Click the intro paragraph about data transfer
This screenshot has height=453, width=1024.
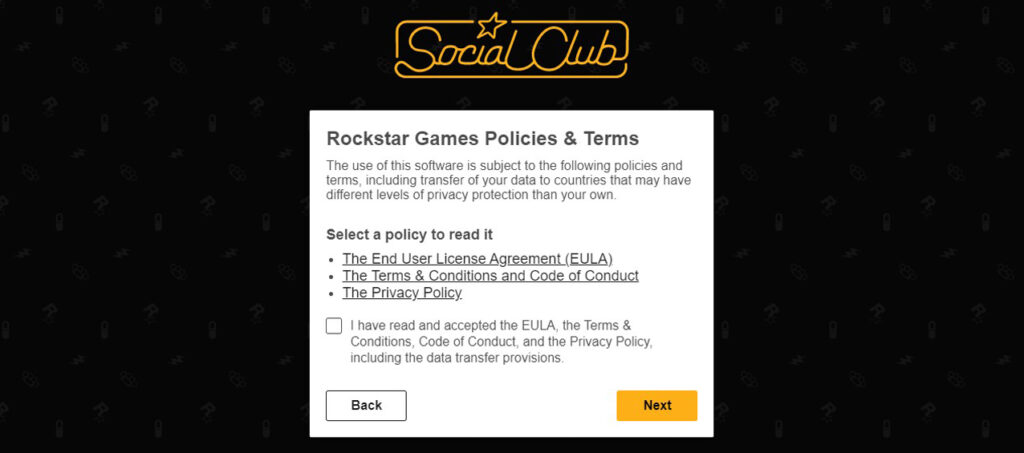[508, 180]
